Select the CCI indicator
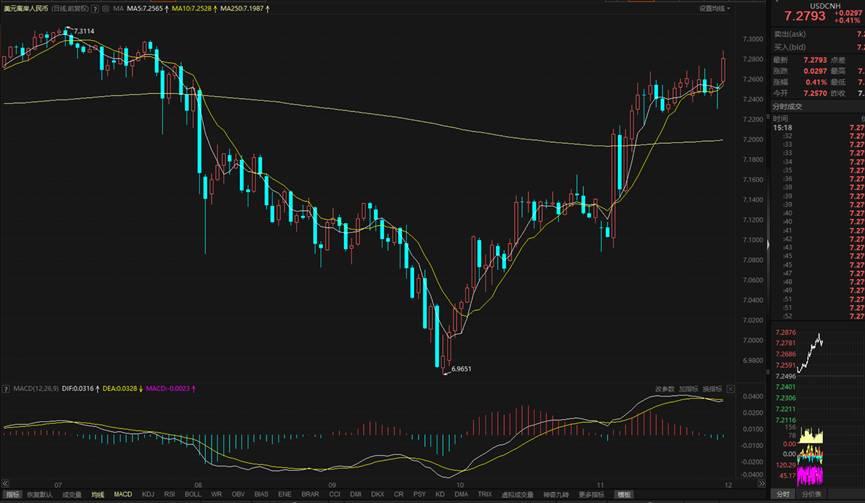The height and width of the screenshot is (503, 865). tap(334, 494)
